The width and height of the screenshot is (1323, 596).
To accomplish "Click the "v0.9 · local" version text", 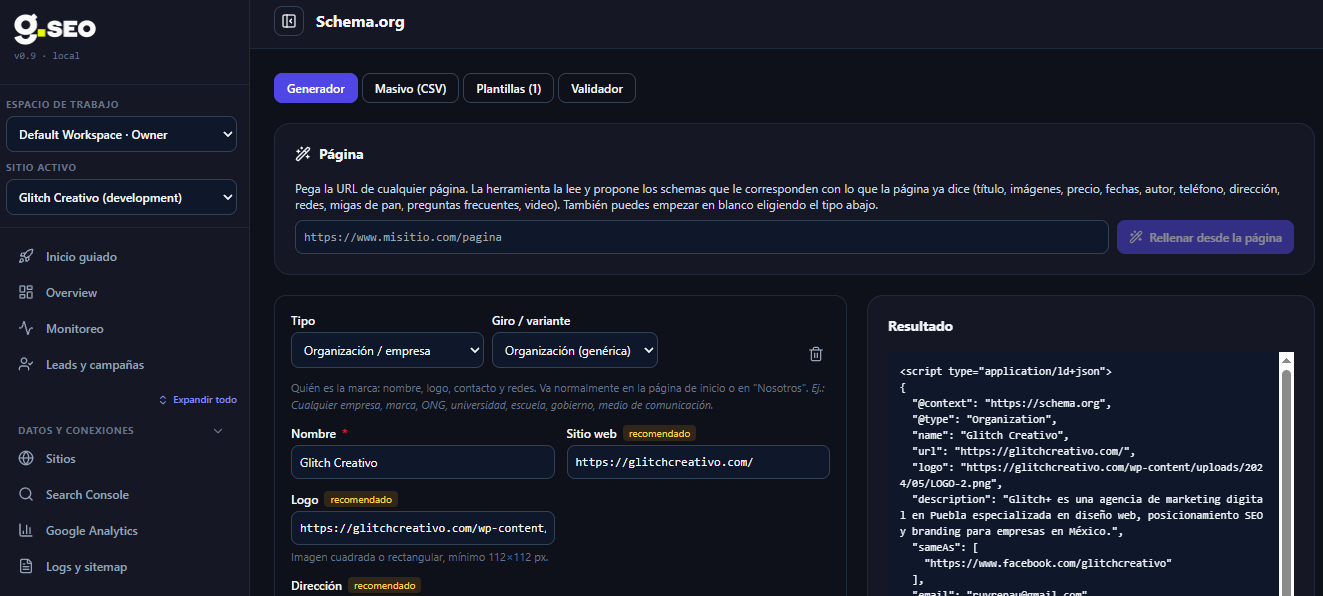I will [47, 56].
